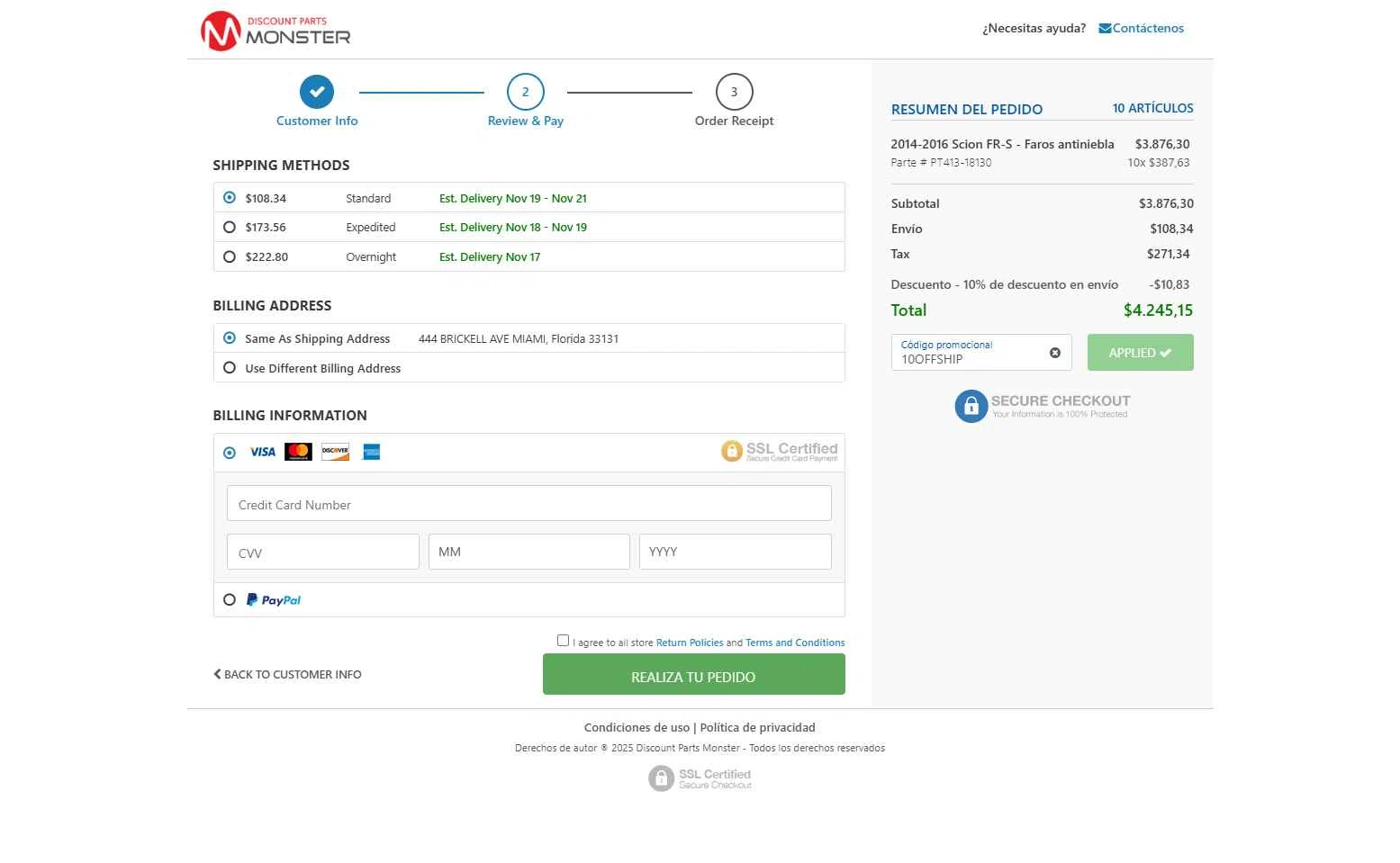Choose Use Different Billing Address
Image resolution: width=1400 pixels, height=863 pixels.
(x=230, y=368)
